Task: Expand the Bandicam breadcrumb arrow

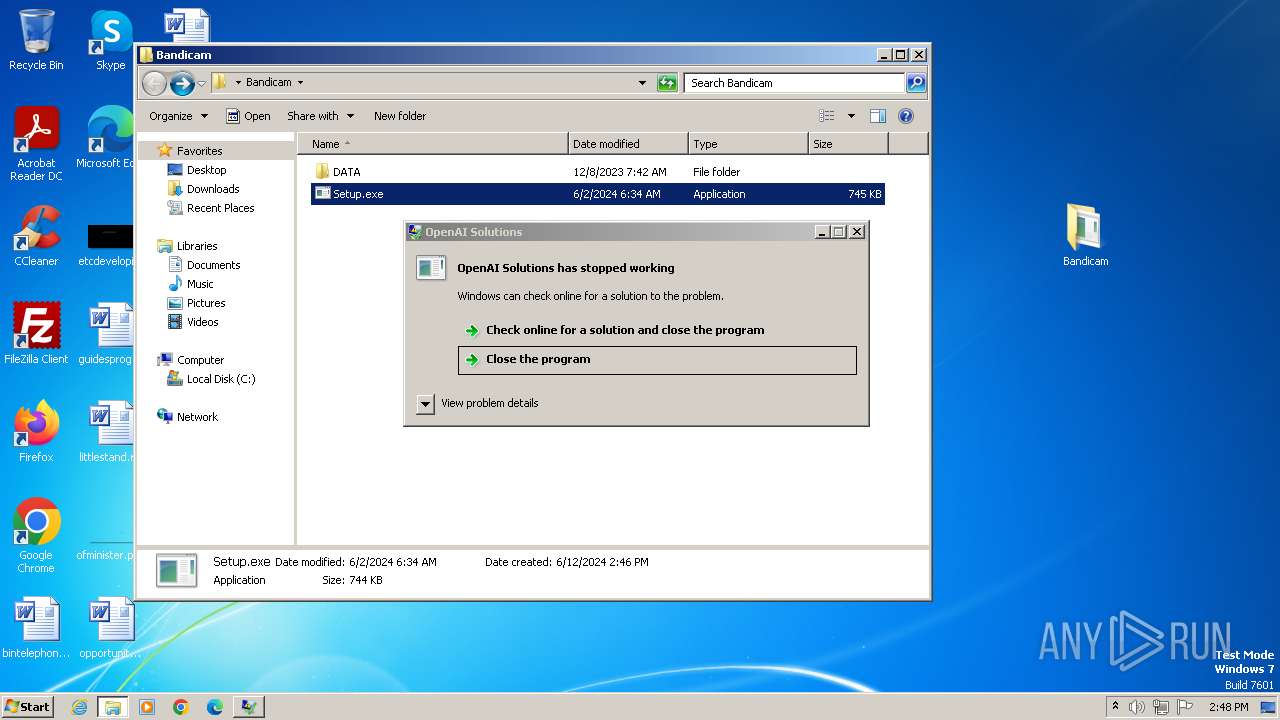Action: [300, 83]
